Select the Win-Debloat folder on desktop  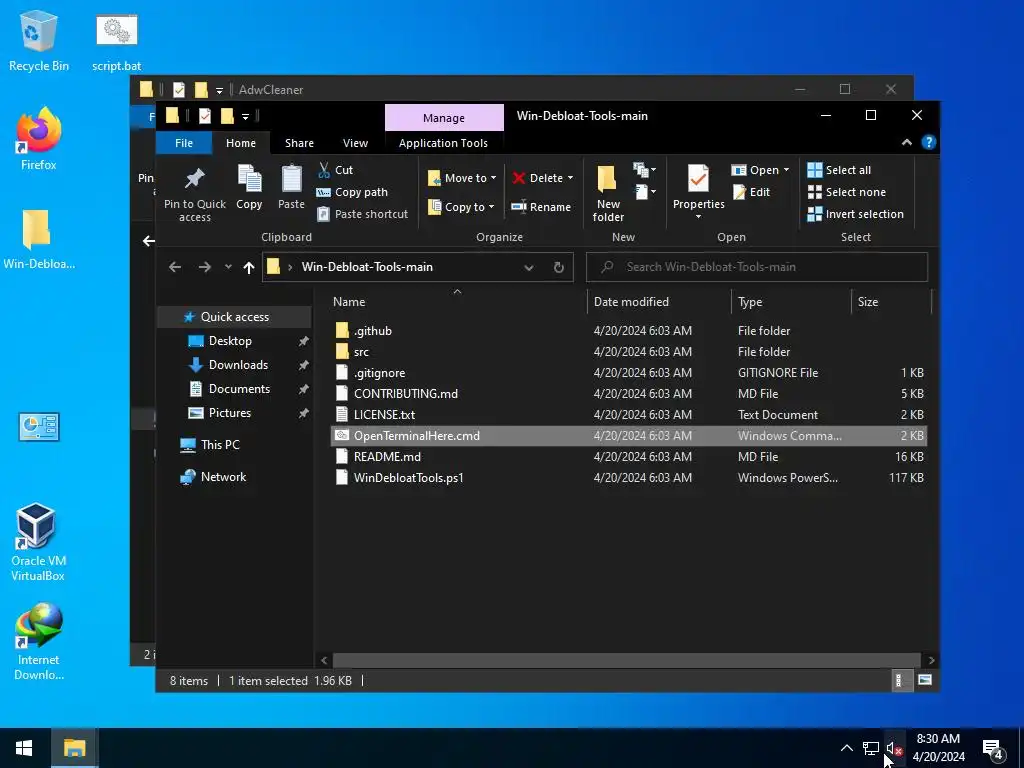click(39, 240)
